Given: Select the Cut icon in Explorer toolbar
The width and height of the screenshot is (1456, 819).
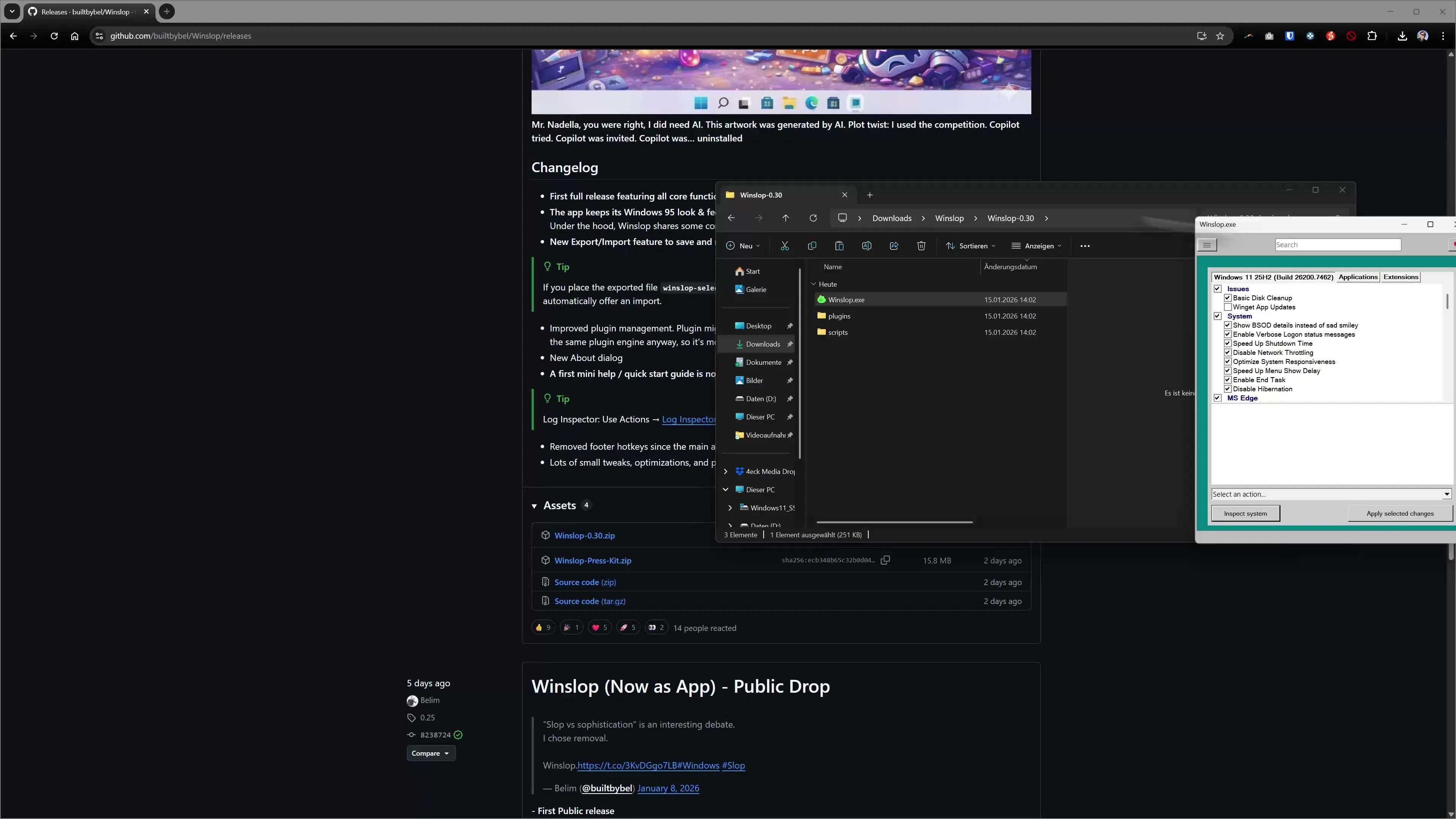Looking at the screenshot, I should [x=784, y=245].
